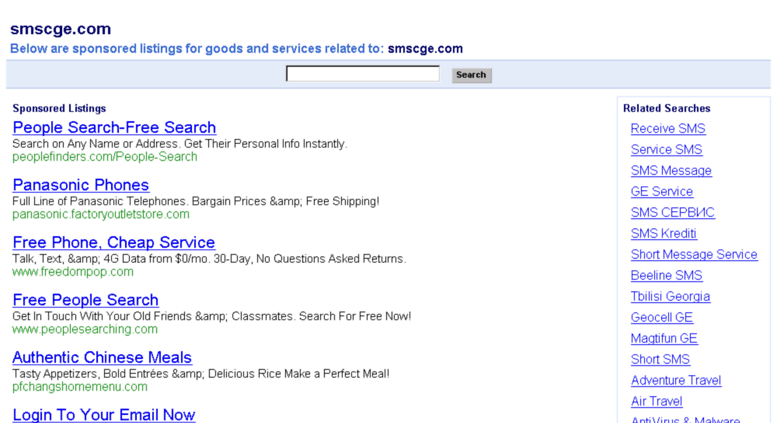This screenshot has width=777, height=423.
Task: Click www.peoplesearching.com URL text
Action: [x=85, y=329]
